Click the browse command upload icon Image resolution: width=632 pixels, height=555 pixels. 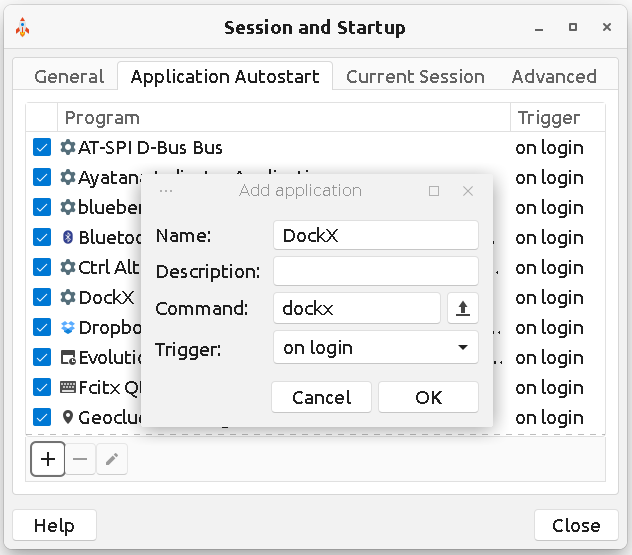462,309
